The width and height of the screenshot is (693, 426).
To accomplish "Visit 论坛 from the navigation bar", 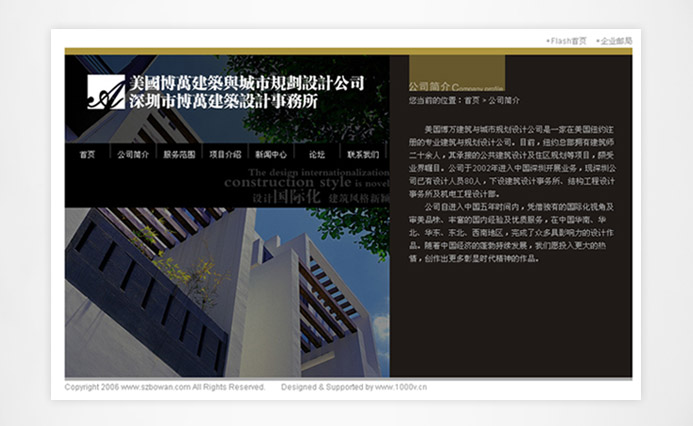I will [317, 155].
